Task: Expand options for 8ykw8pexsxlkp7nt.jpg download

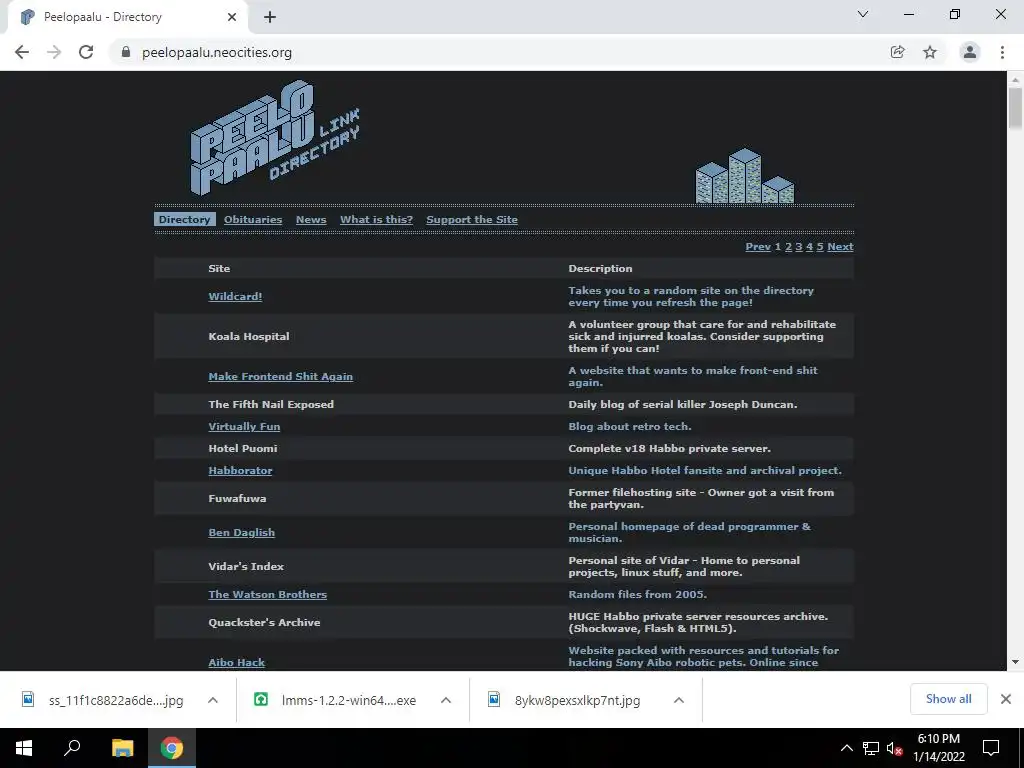Action: pos(679,700)
